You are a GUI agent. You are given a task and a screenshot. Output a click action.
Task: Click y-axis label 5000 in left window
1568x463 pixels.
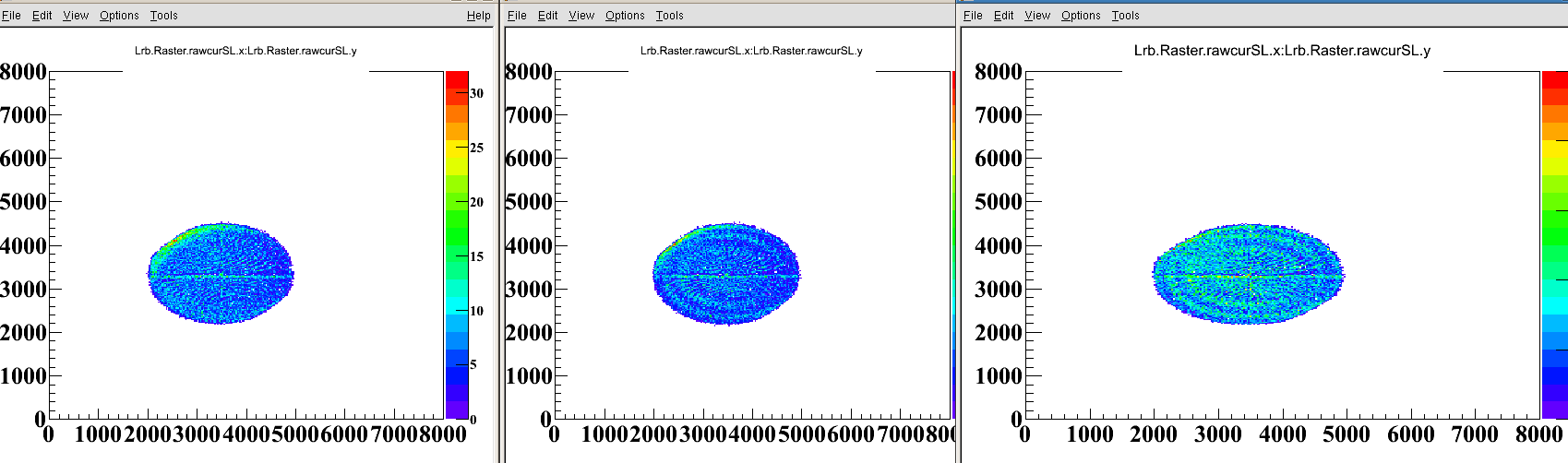tap(23, 202)
